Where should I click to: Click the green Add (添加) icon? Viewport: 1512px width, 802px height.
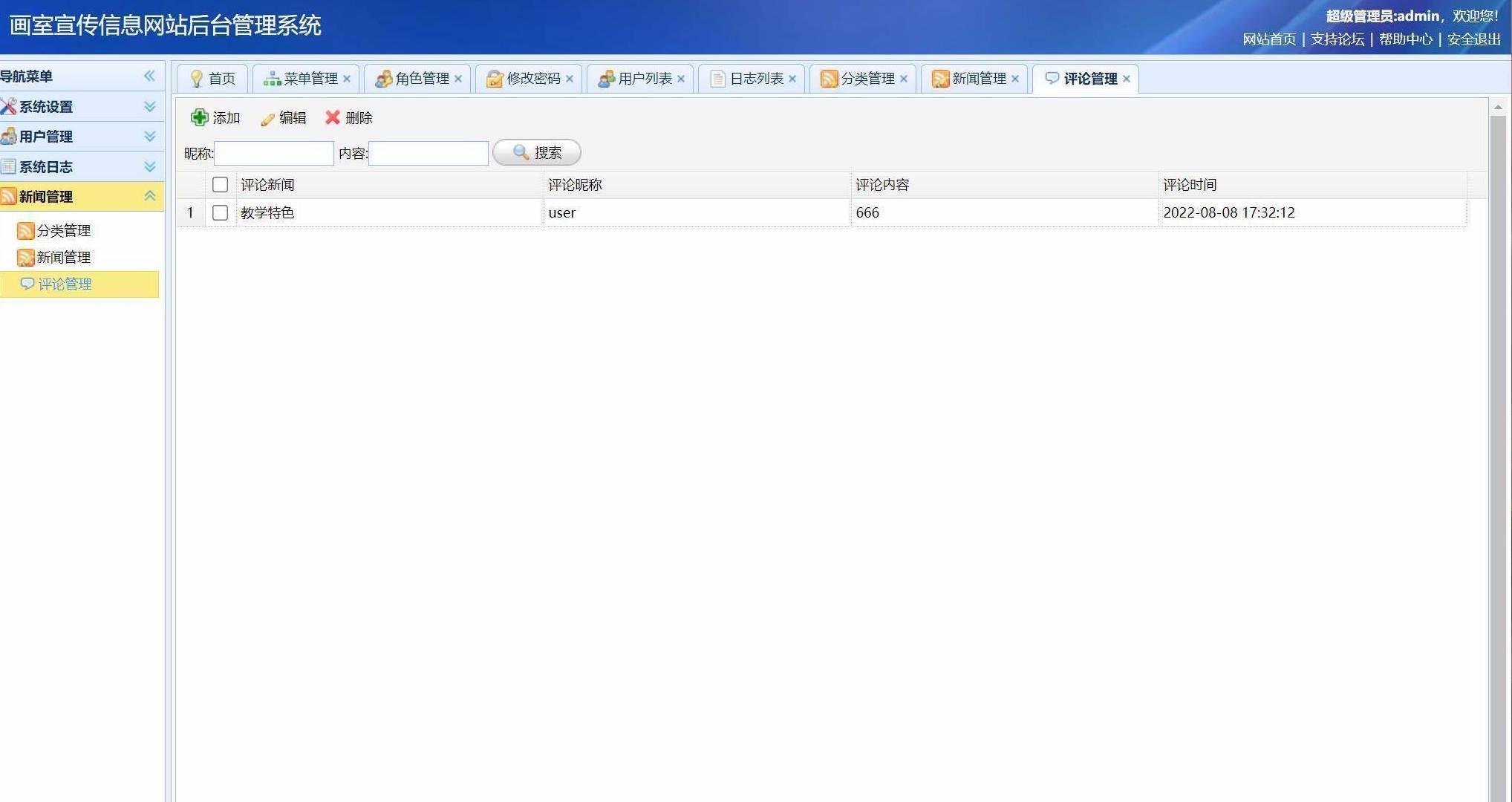199,117
